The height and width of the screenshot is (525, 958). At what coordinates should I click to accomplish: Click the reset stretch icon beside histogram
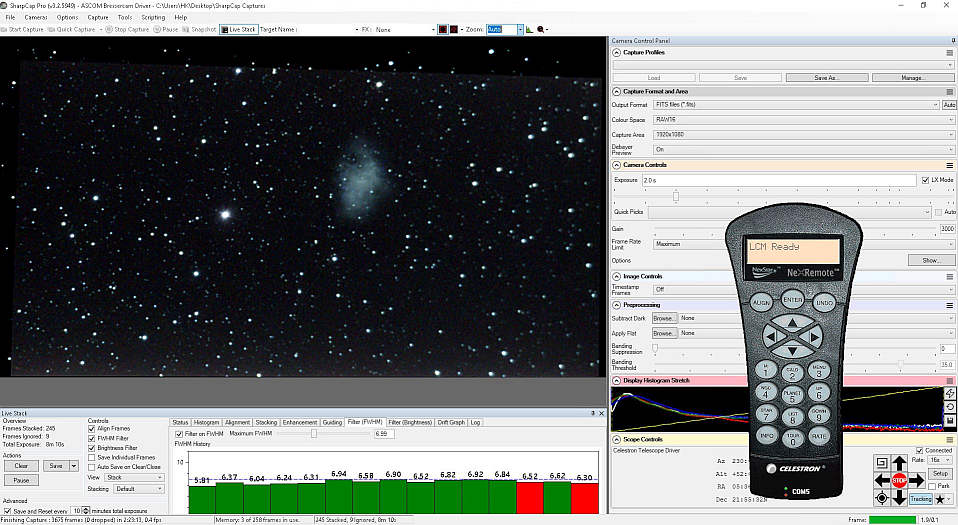click(950, 407)
